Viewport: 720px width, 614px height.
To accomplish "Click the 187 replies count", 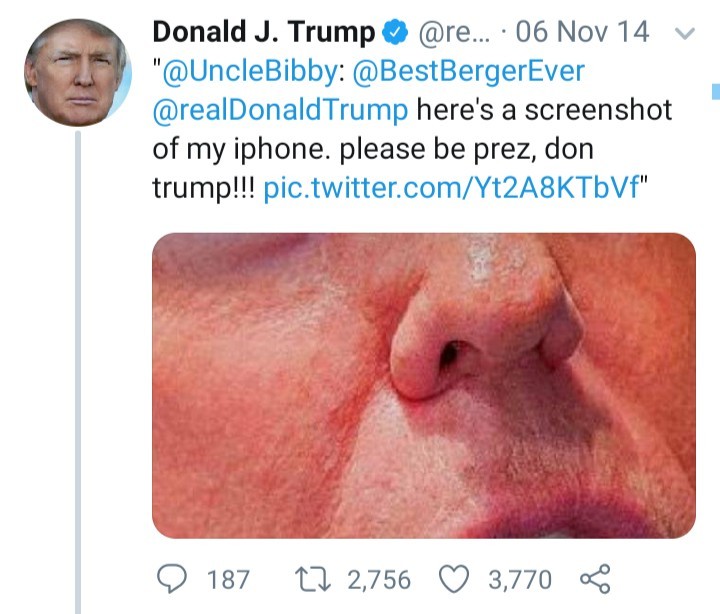I will click(227, 579).
